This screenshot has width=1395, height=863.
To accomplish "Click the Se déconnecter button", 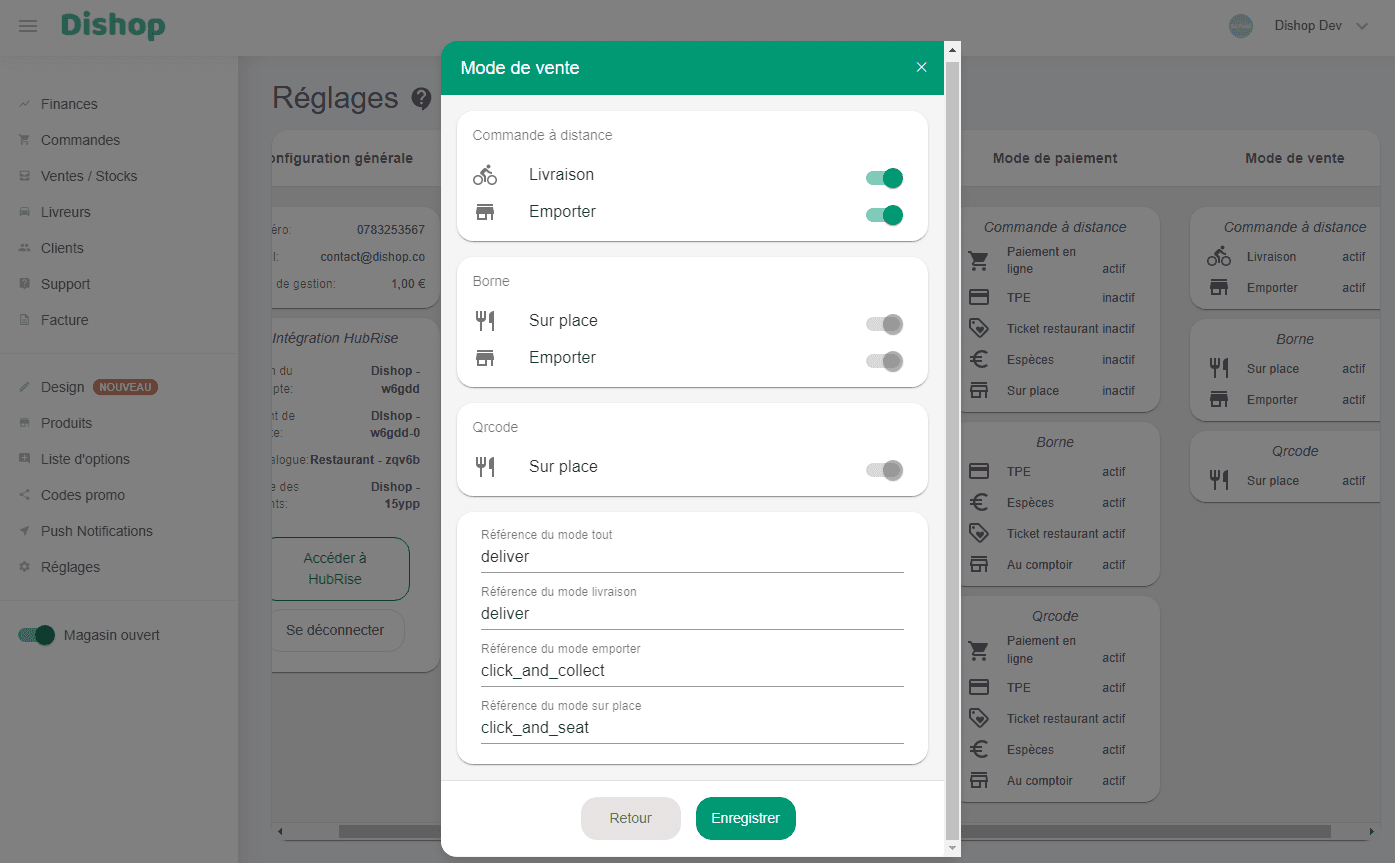I will (x=338, y=631).
